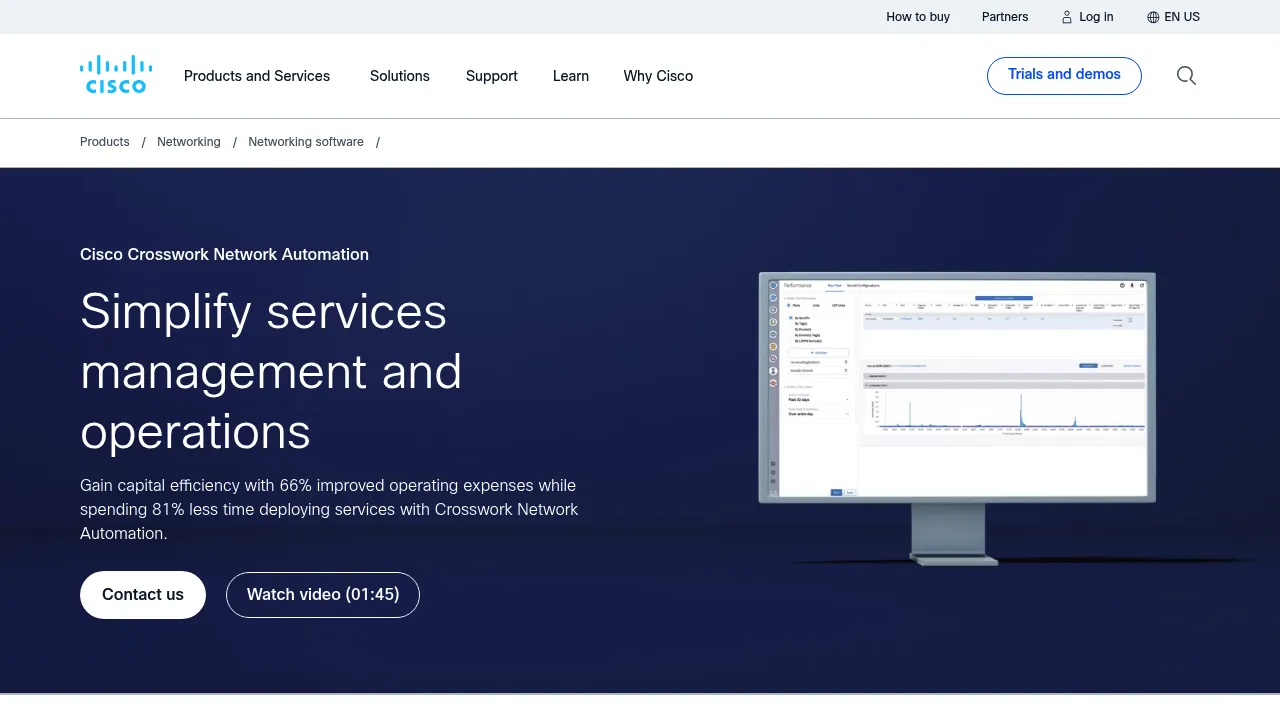Open the Learn menu
Screen dimensions: 1280x720
click(571, 76)
